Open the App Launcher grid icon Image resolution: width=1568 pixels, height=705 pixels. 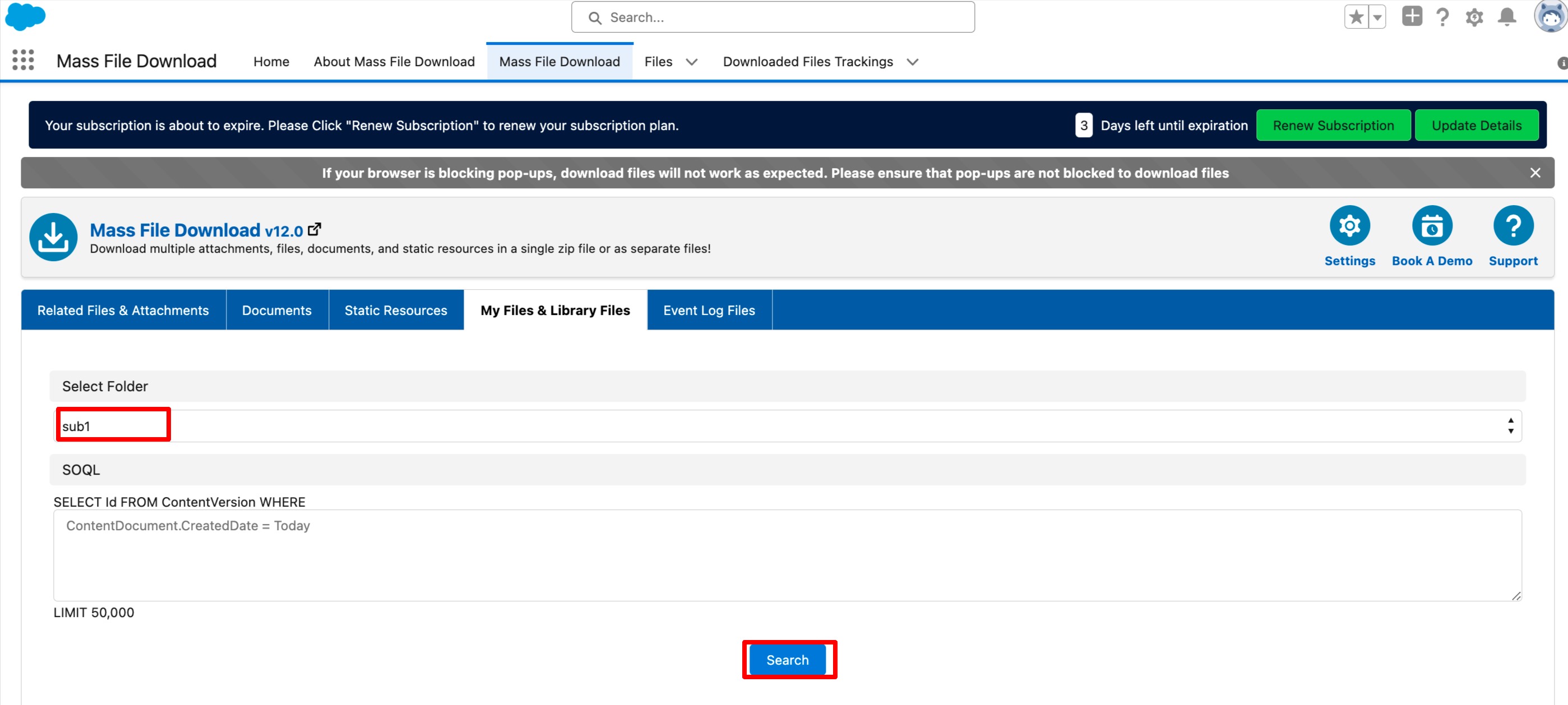pos(23,60)
